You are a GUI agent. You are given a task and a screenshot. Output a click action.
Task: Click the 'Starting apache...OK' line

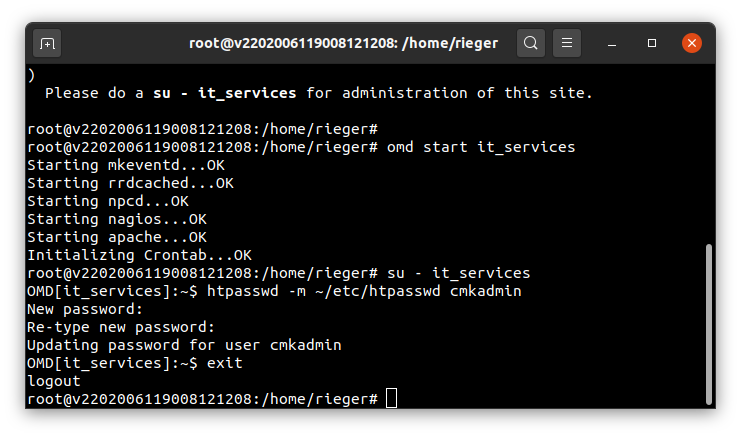point(117,237)
